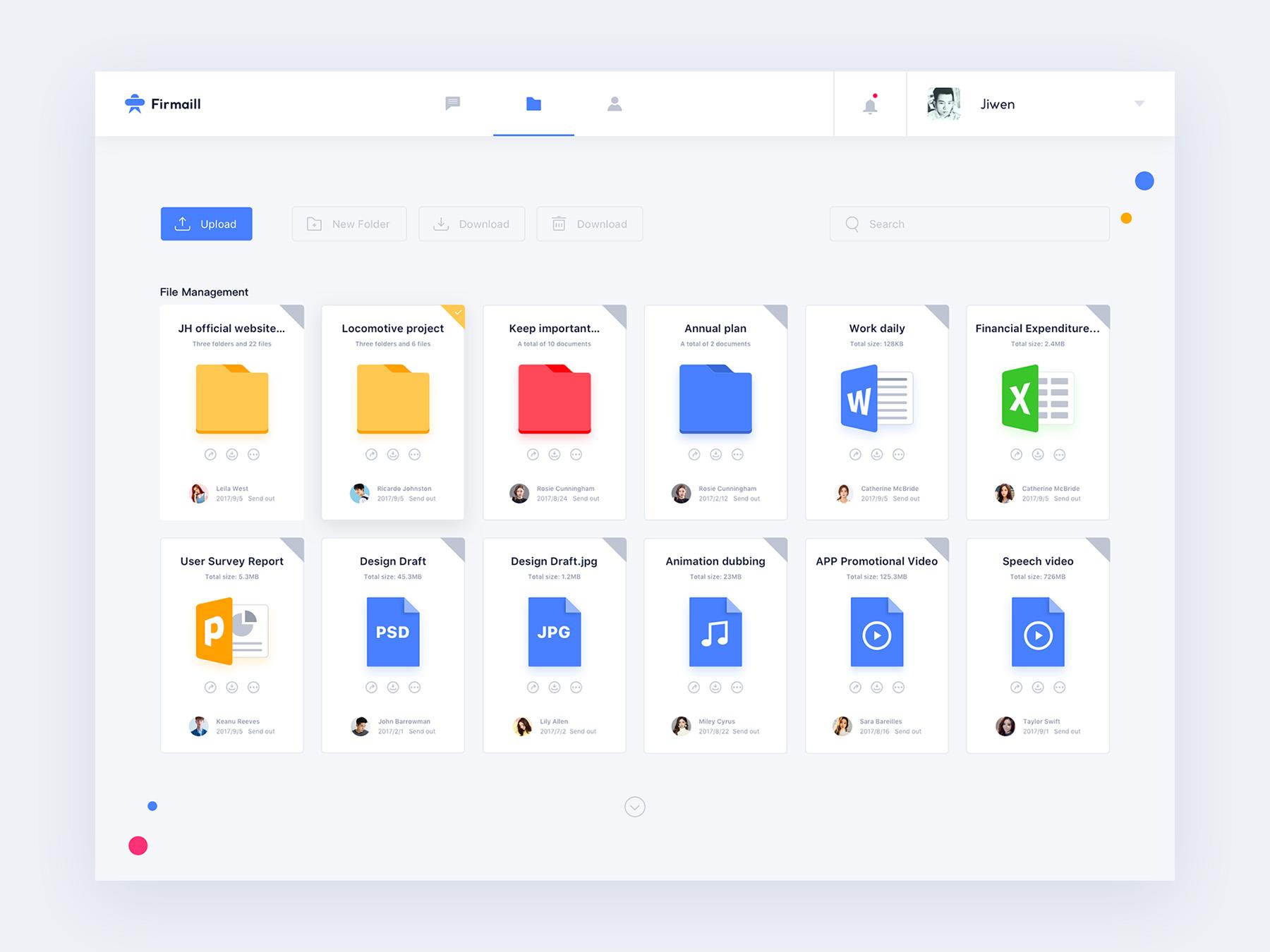Select the files folder tab

(533, 104)
